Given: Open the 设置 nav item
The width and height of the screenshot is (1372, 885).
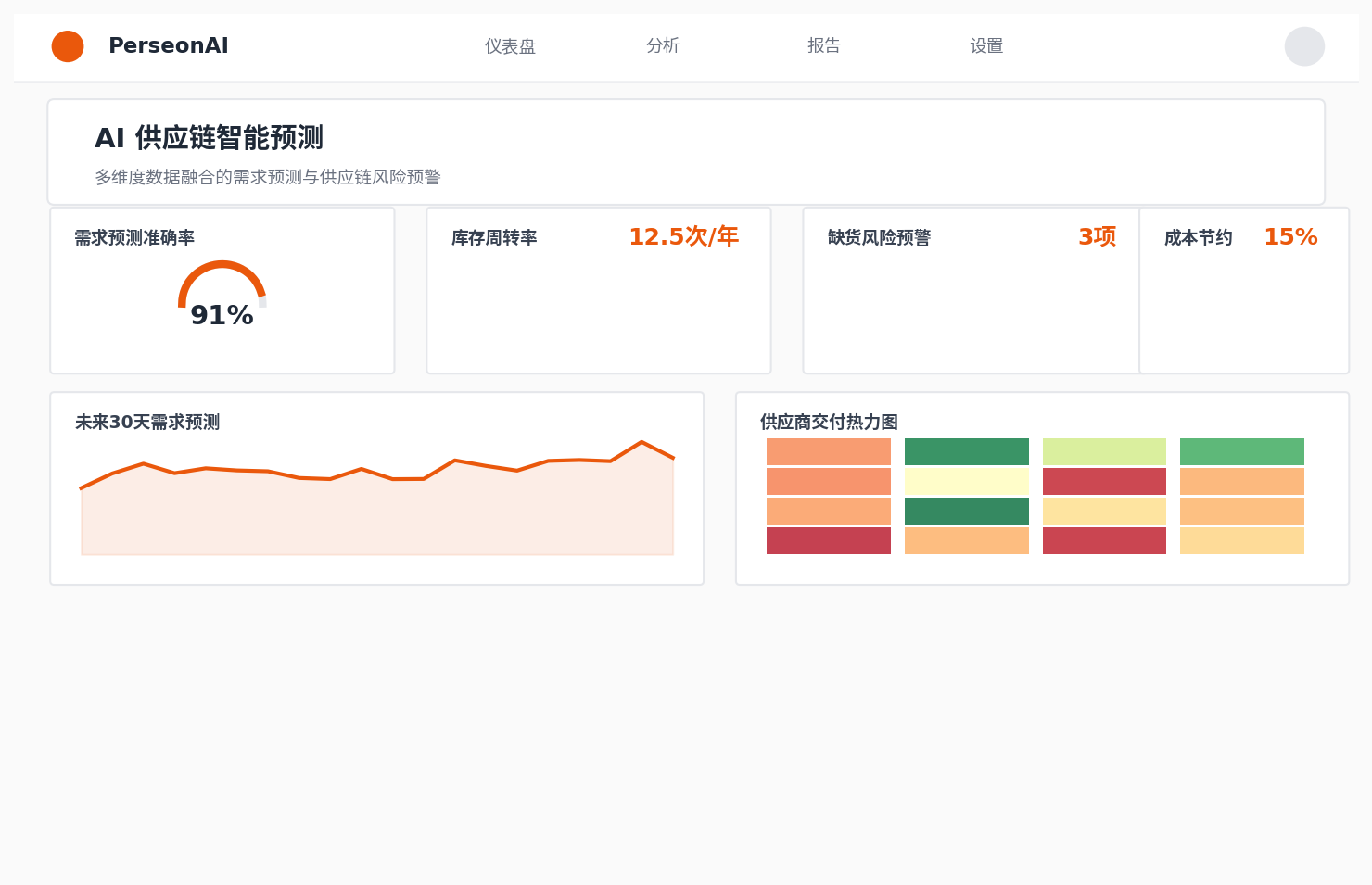Looking at the screenshot, I should pos(986,46).
